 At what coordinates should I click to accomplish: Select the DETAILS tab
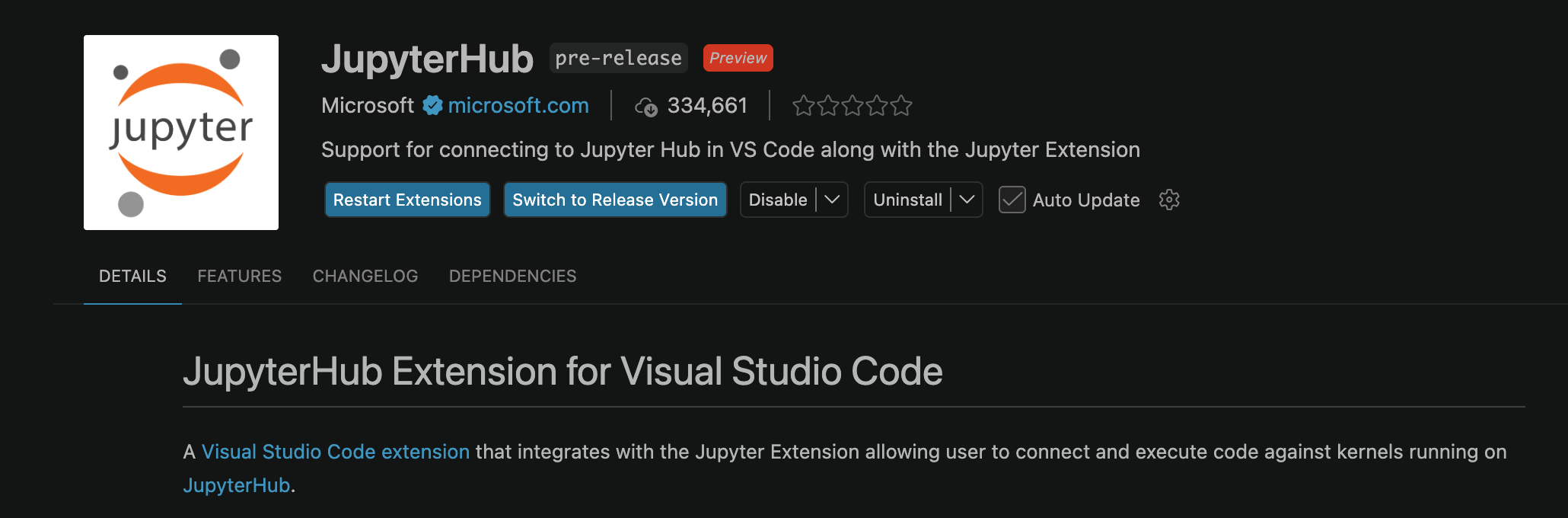(132, 276)
